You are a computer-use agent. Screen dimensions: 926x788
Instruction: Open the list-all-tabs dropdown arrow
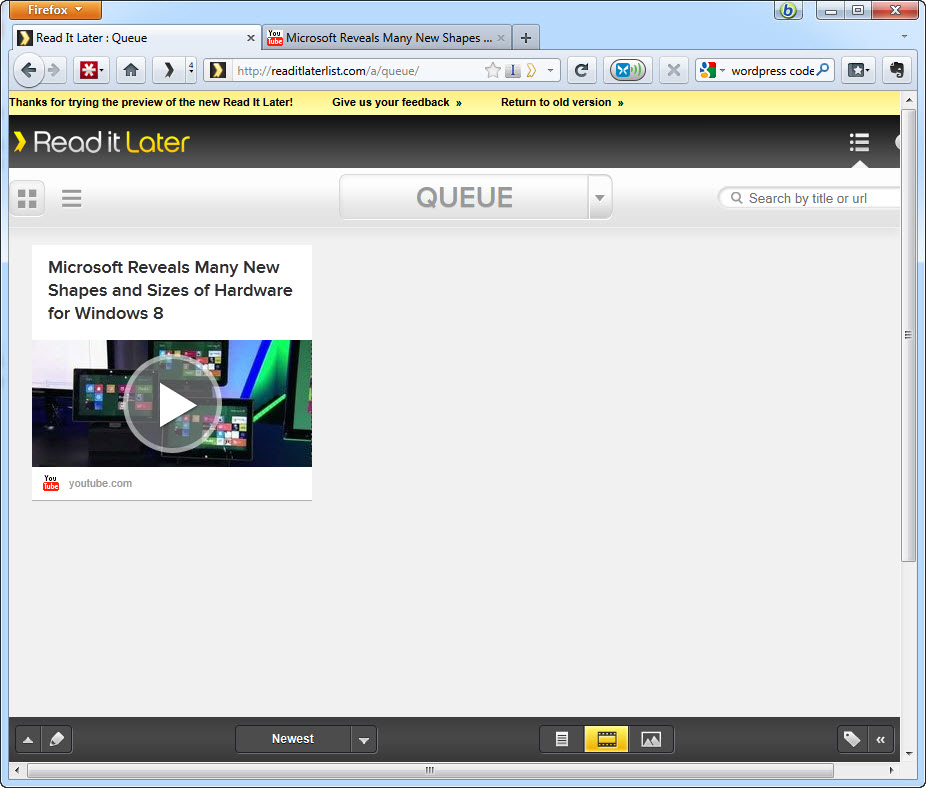[904, 37]
